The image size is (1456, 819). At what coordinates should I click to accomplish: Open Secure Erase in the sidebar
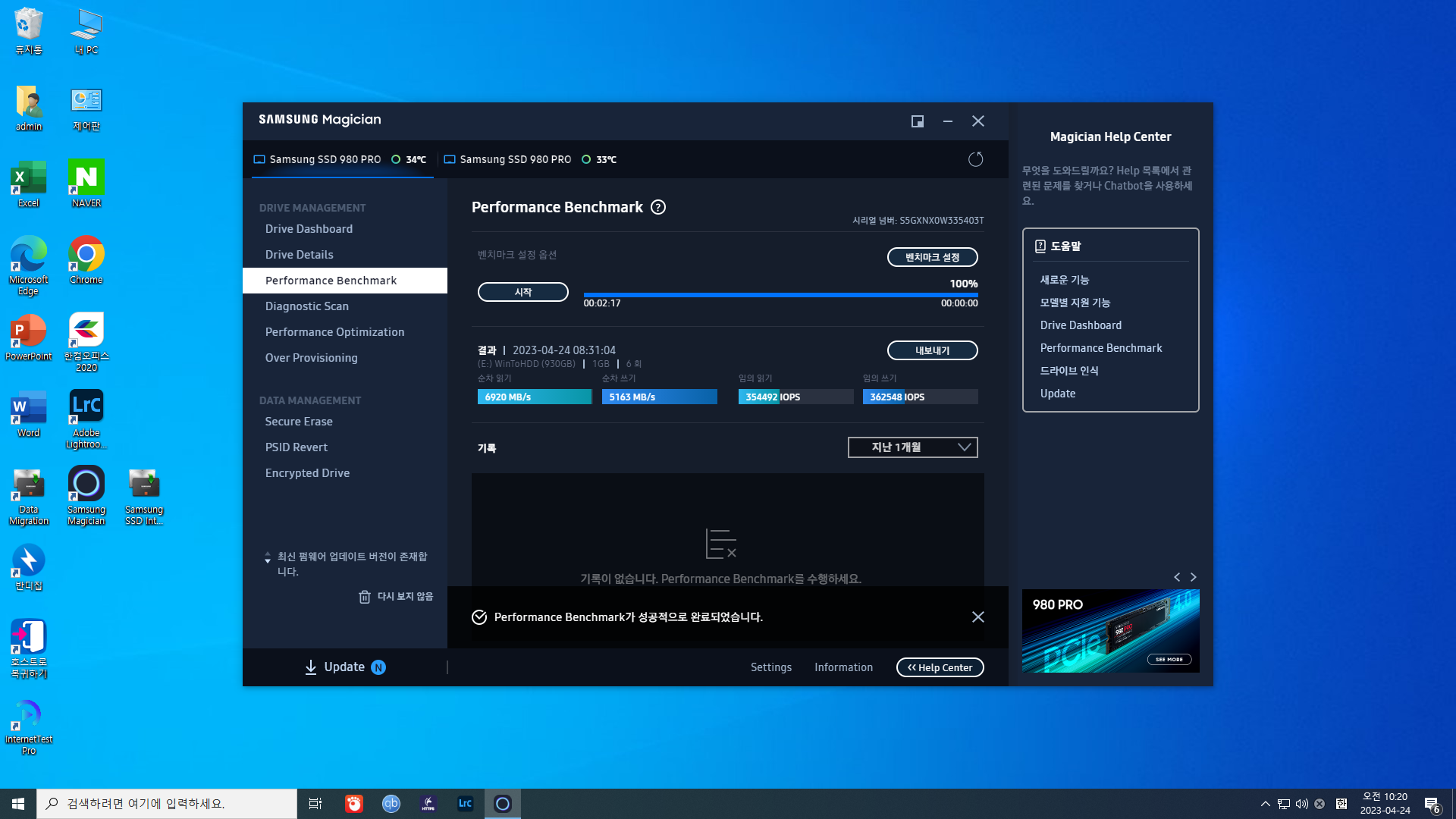click(x=299, y=422)
